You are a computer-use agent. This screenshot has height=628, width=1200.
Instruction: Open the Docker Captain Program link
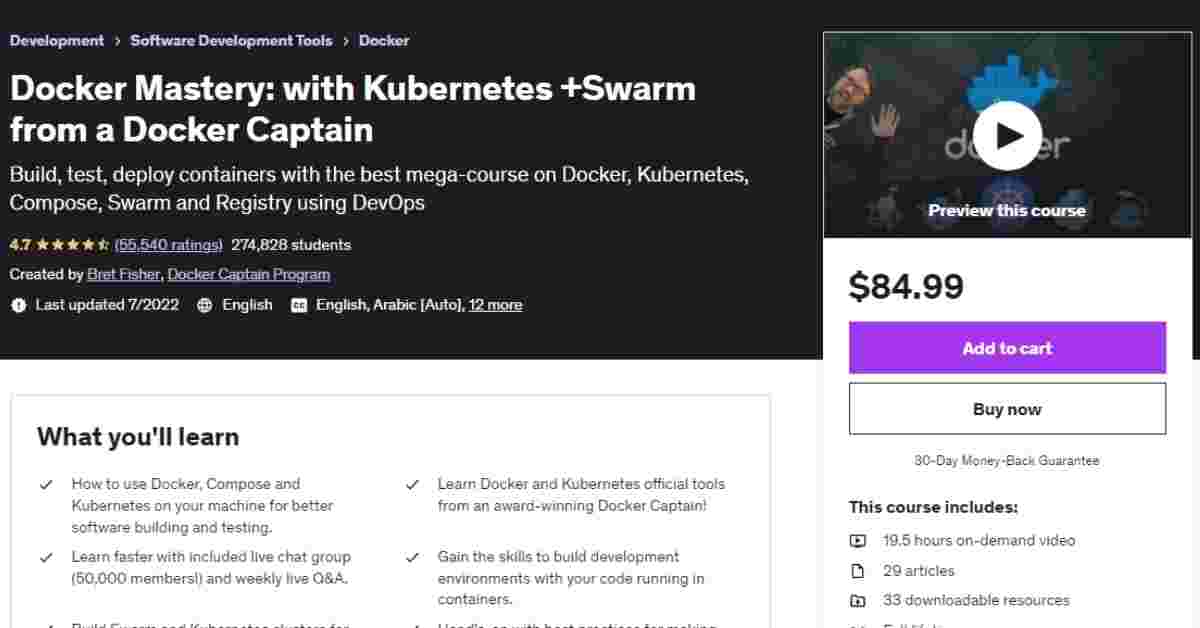click(x=248, y=274)
